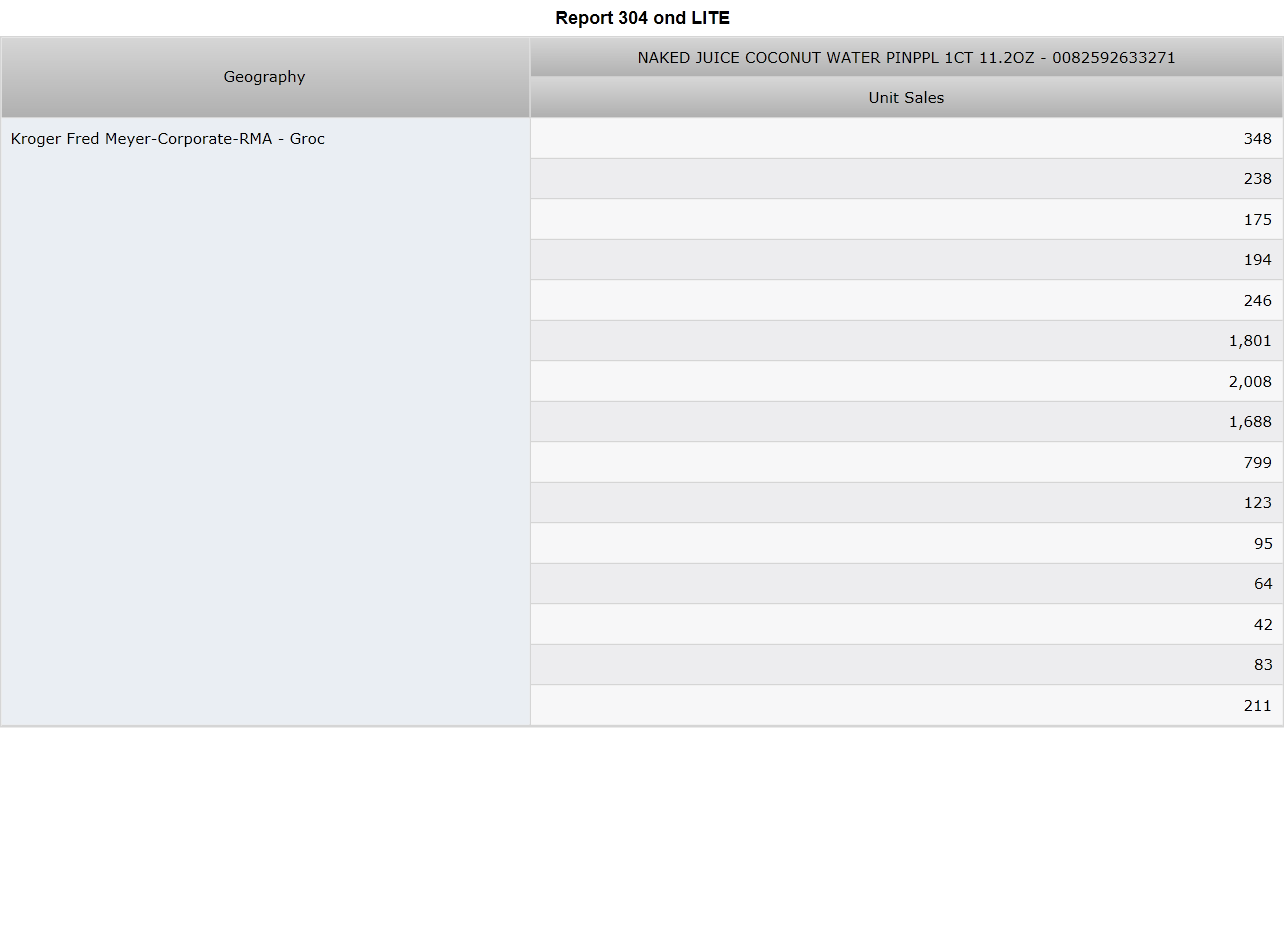Viewport: 1284px width, 946px height.
Task: Click the report title 'Report 304 ond LITE'
Action: (642, 18)
